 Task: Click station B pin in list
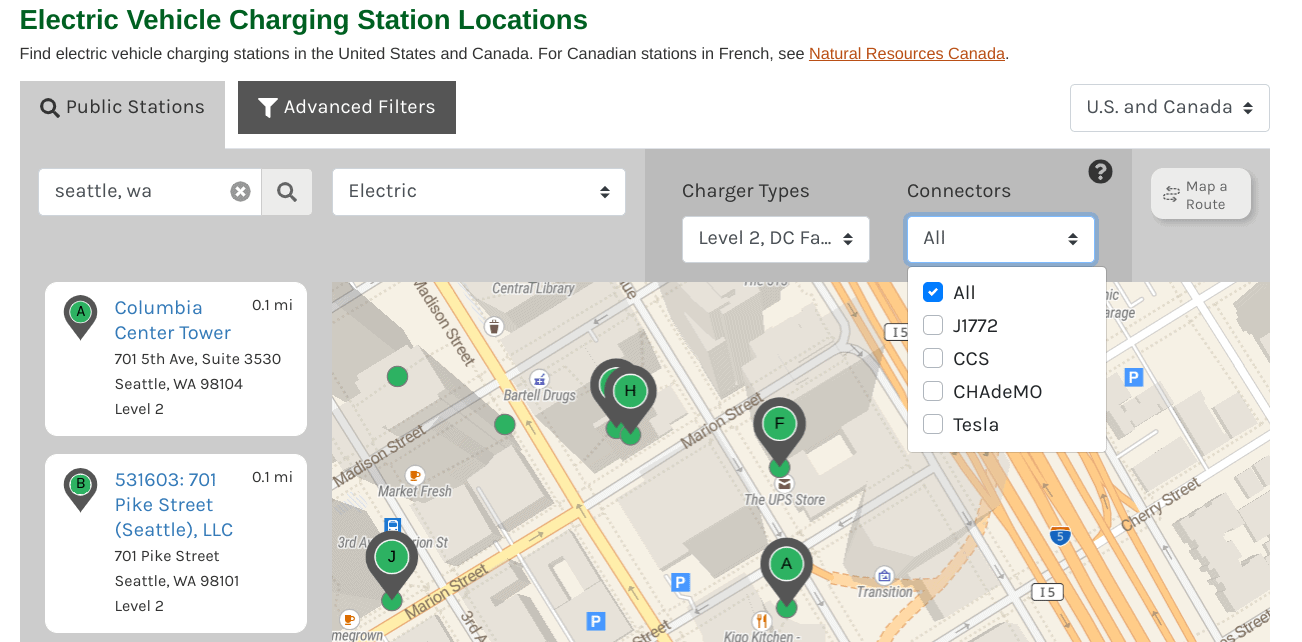80,487
